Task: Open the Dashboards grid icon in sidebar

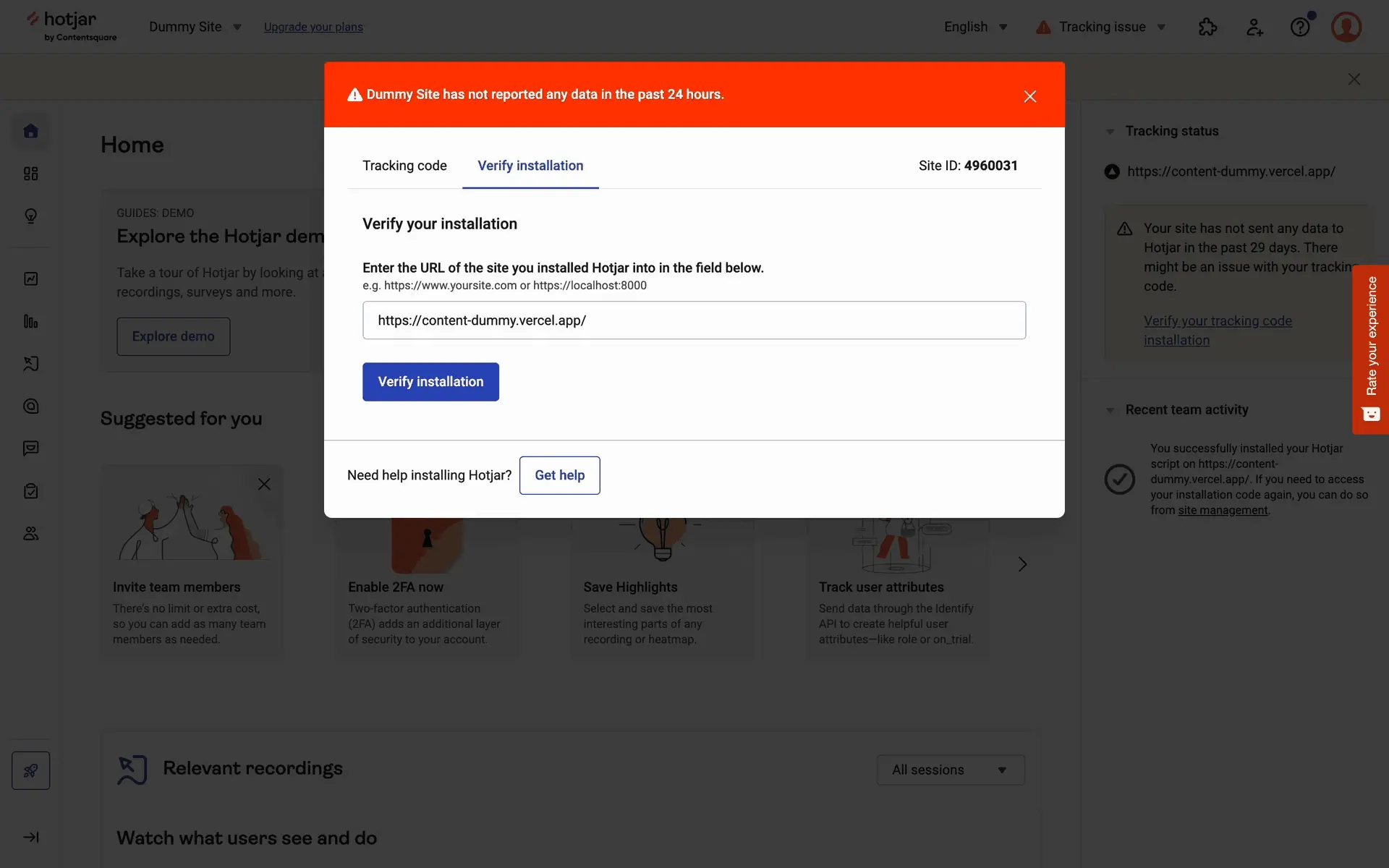Action: pos(30,174)
